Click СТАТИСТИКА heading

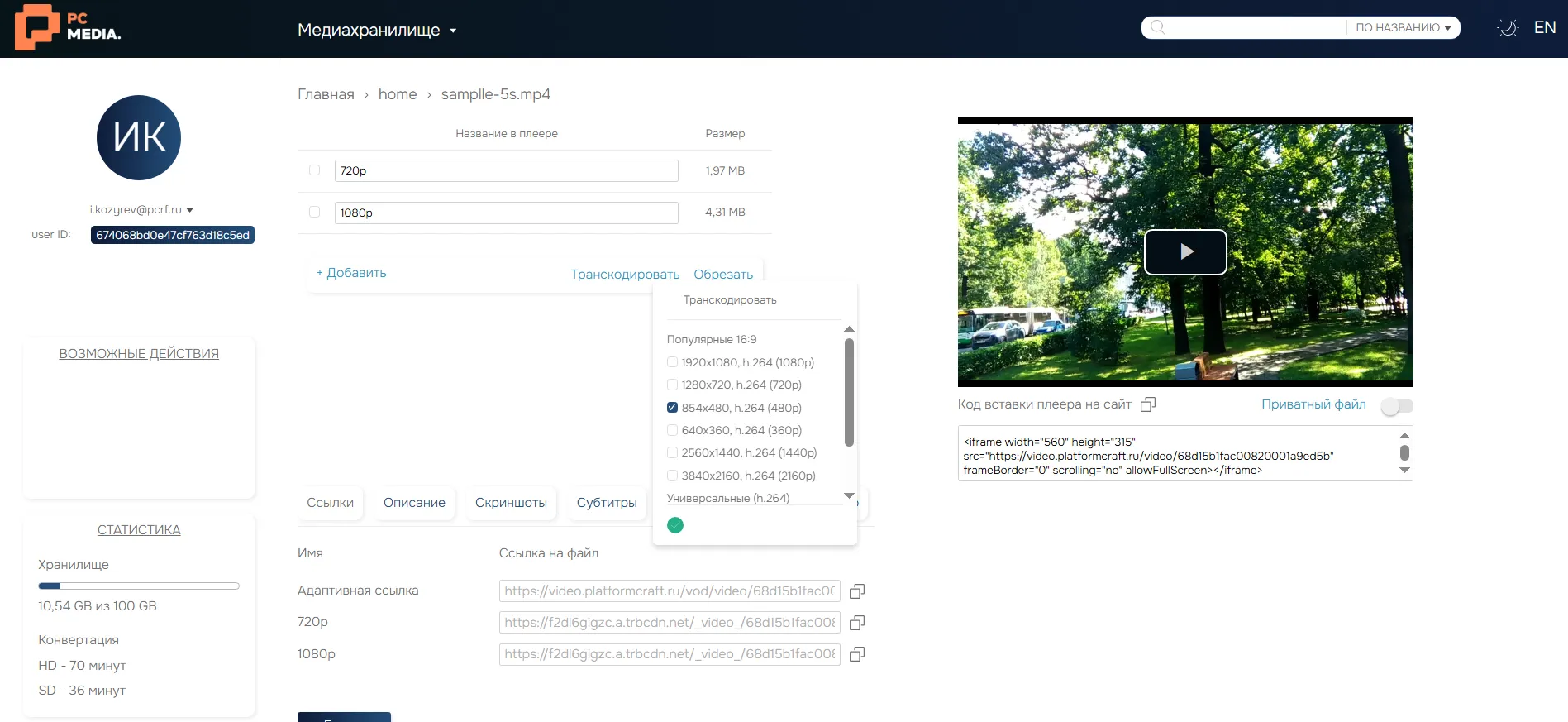pos(139,530)
